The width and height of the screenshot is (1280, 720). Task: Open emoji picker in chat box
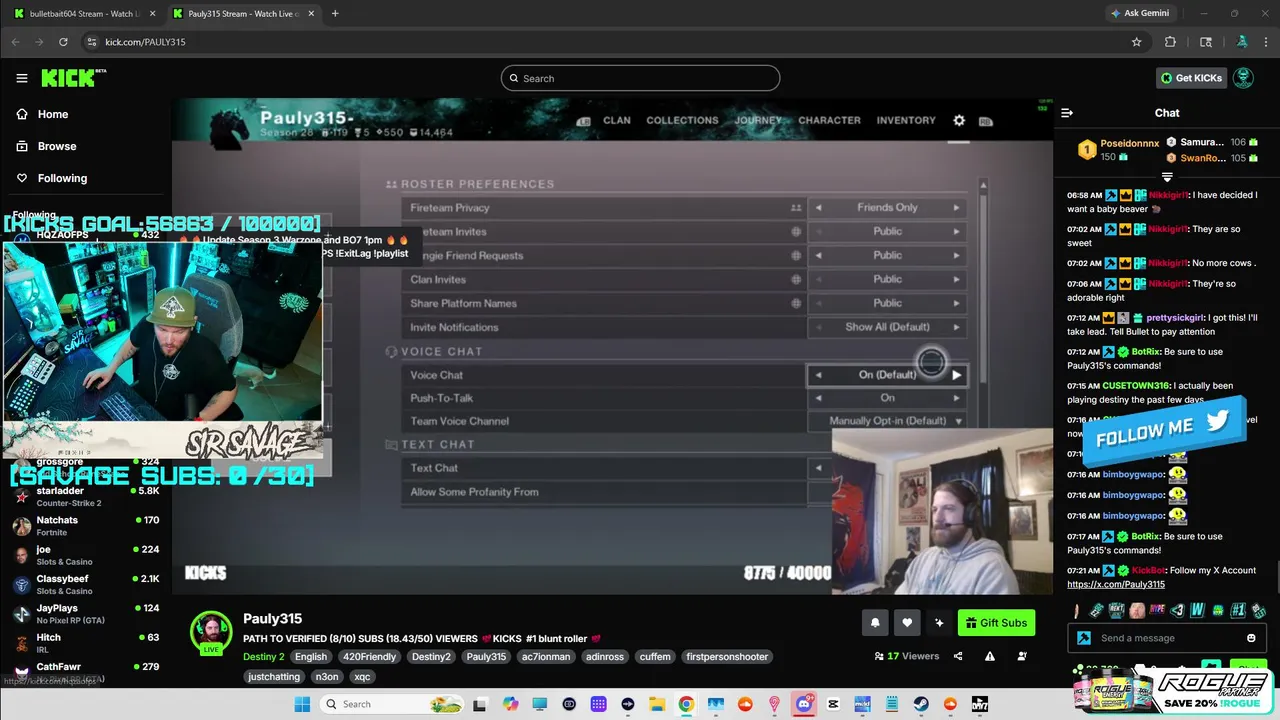click(x=1251, y=638)
